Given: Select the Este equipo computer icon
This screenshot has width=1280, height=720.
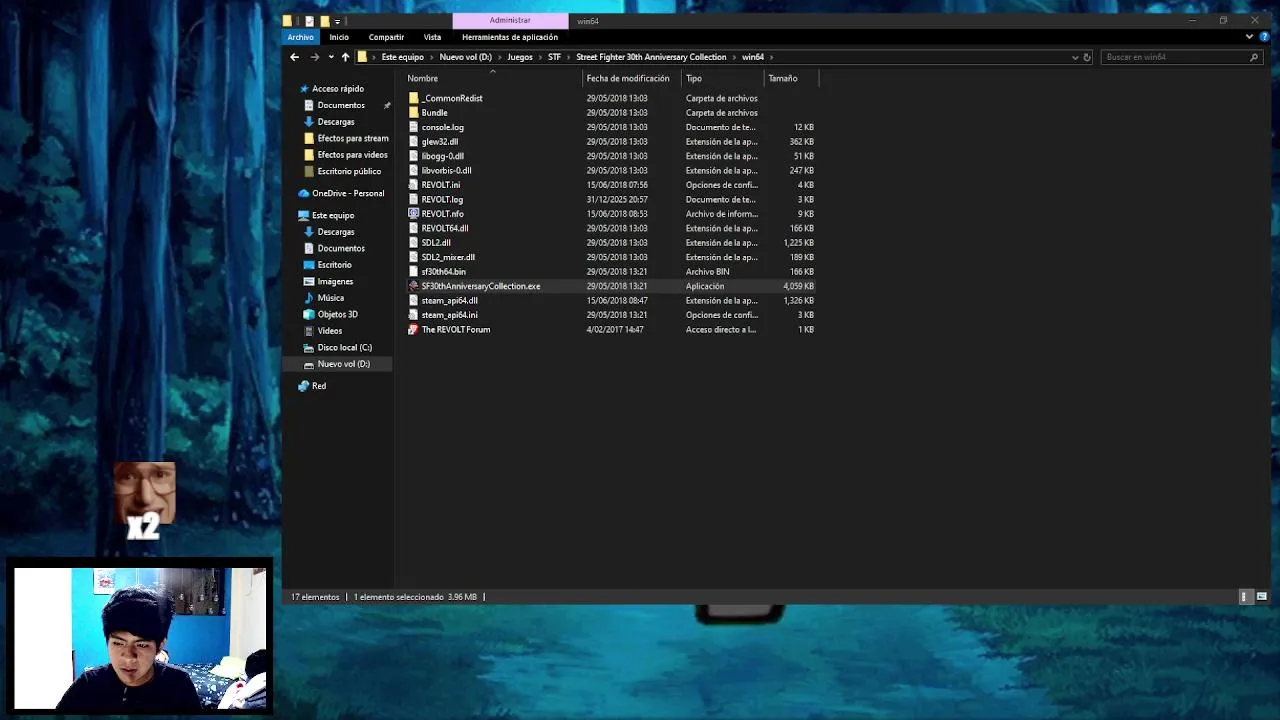Looking at the screenshot, I should click(x=303, y=215).
